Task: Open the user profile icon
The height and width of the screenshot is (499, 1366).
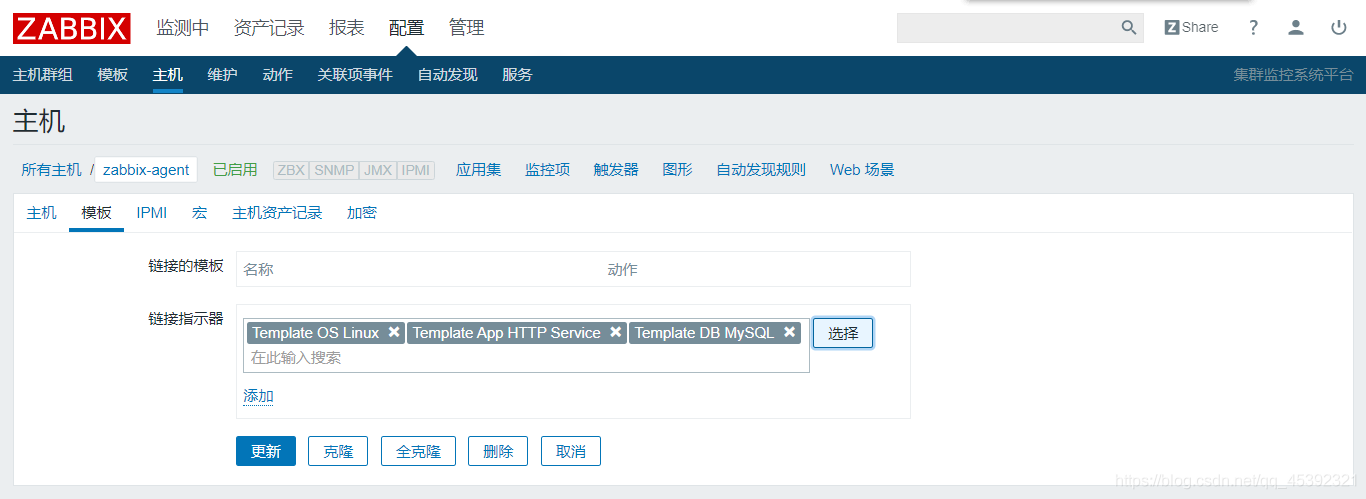Action: 1296,28
